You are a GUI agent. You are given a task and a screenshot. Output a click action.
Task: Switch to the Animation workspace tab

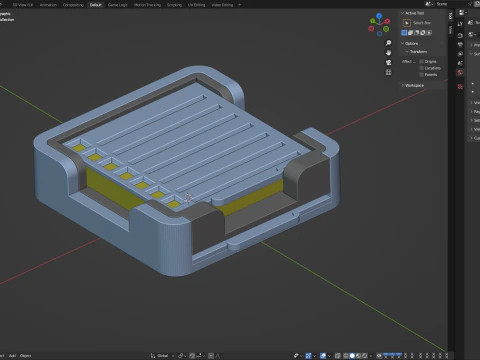[x=48, y=5]
